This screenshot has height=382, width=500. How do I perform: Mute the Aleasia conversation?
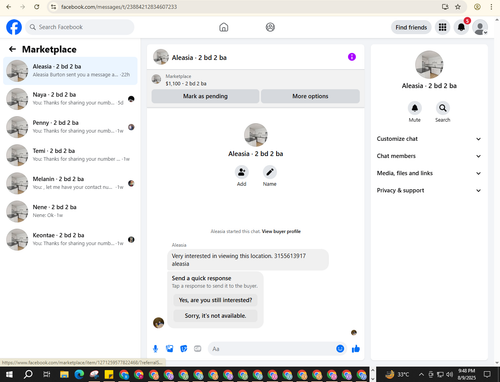[x=415, y=108]
